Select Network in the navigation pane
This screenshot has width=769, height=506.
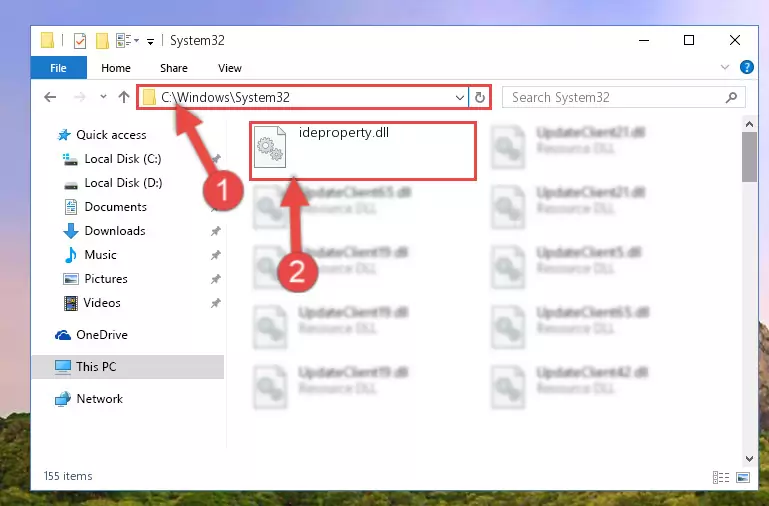point(99,399)
